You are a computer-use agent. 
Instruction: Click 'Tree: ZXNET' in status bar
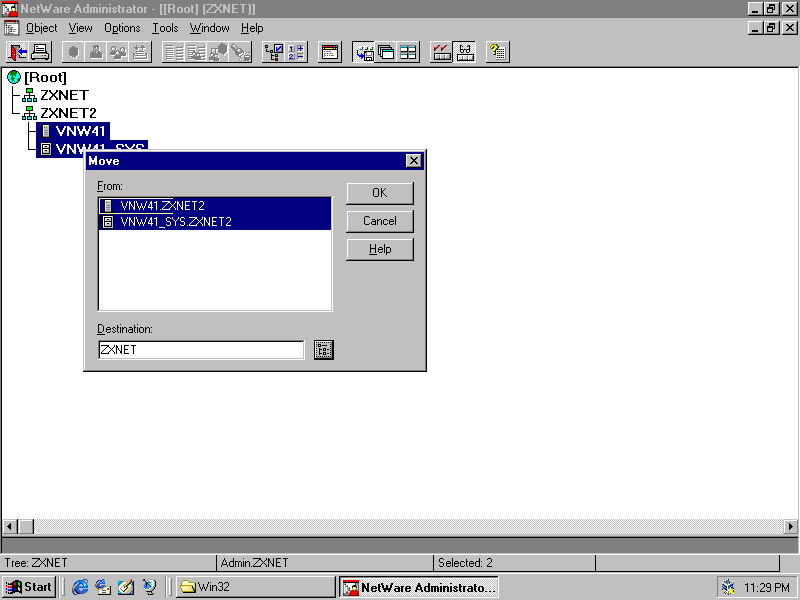point(36,563)
